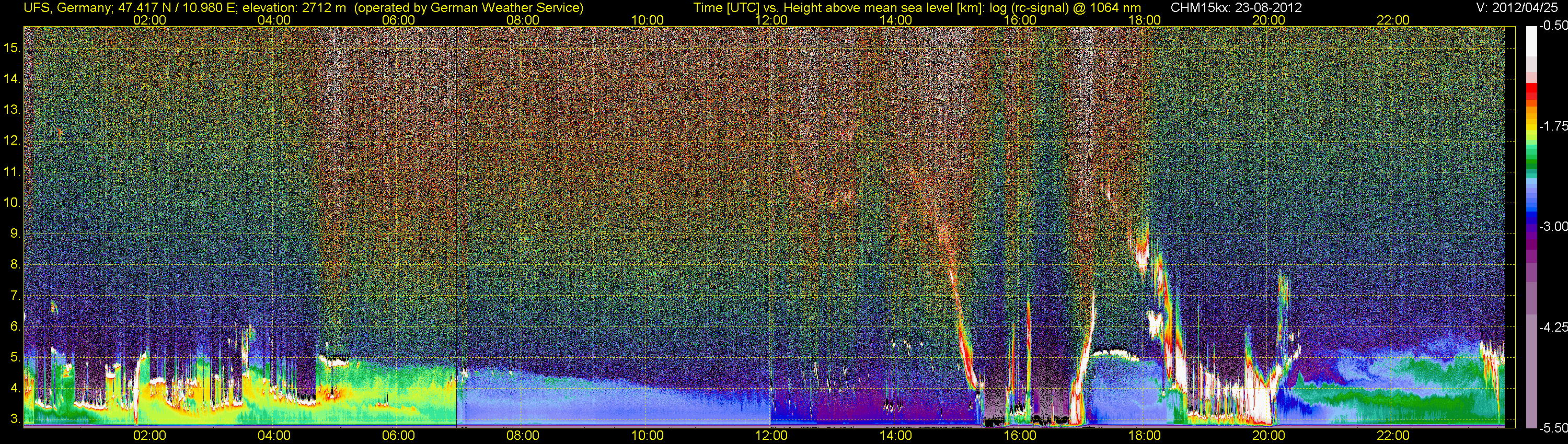Click the color scale value -4.25
Screen dimensions: 1568x444
coord(1553,327)
